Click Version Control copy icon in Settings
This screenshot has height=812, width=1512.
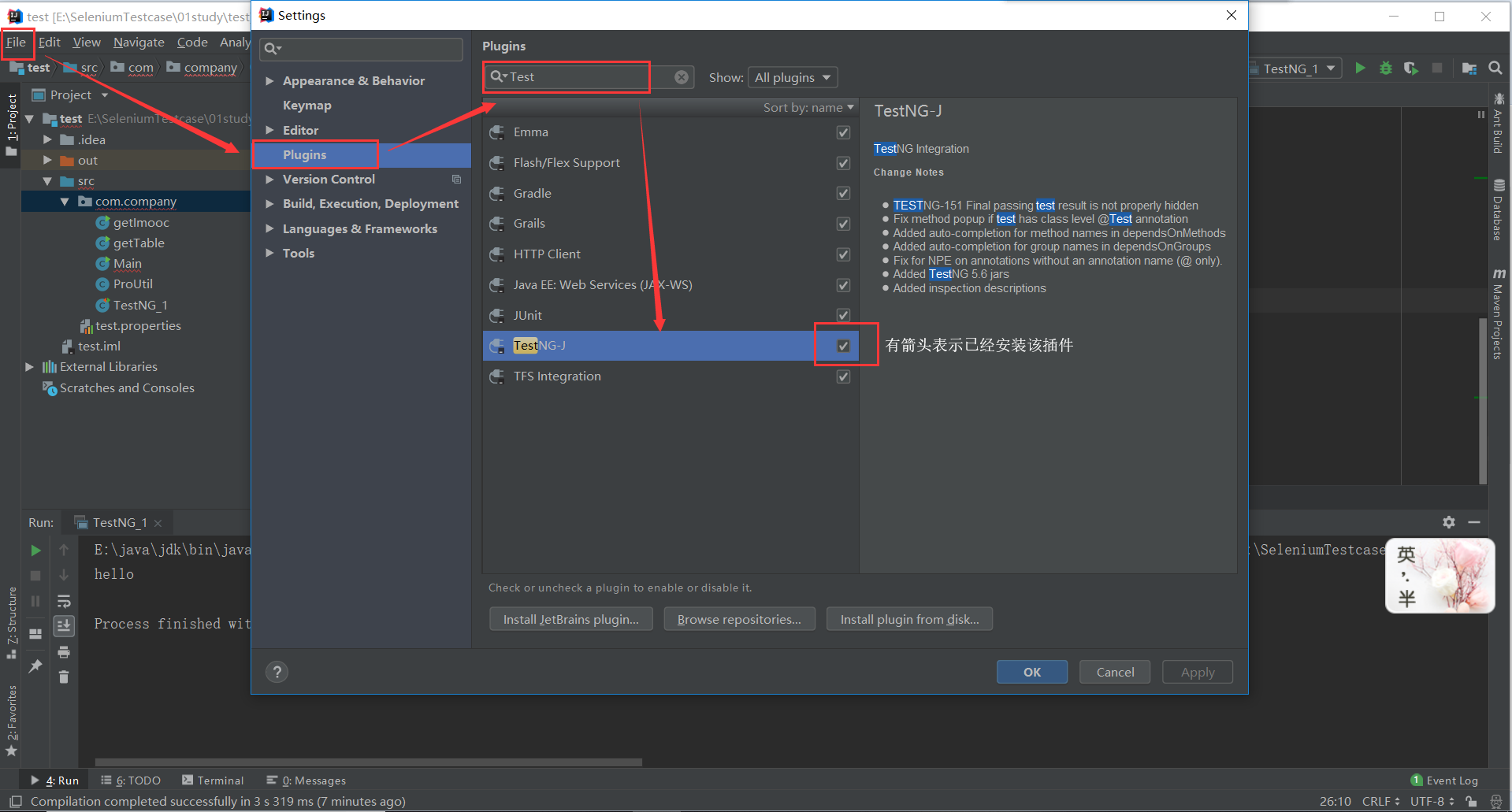tap(456, 180)
